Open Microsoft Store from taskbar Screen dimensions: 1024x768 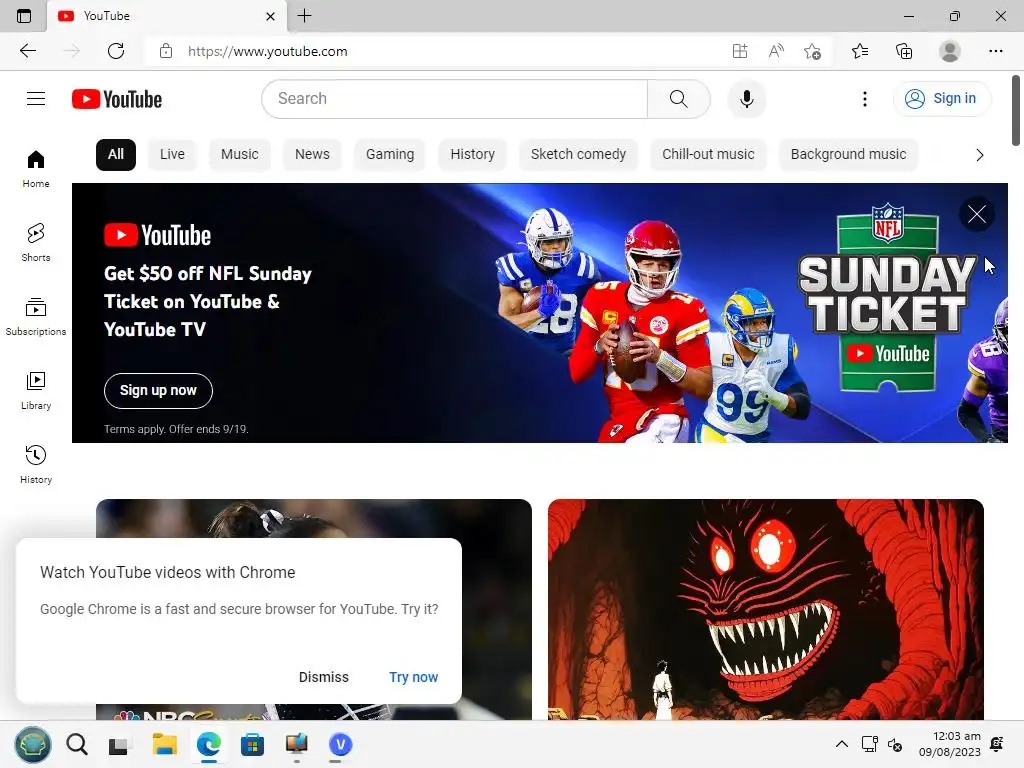[x=252, y=744]
